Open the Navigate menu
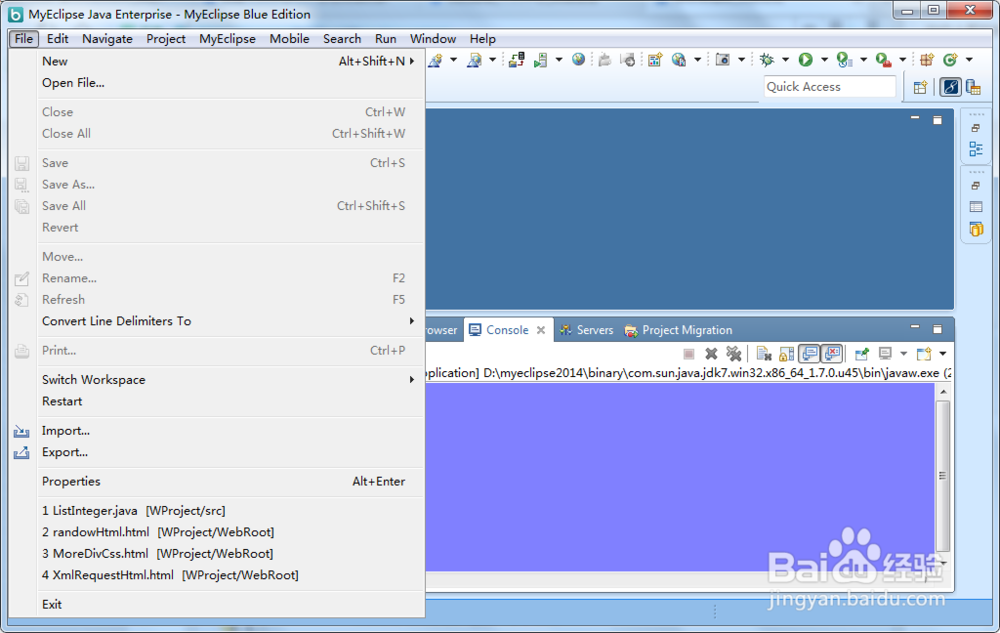This screenshot has height=633, width=1000. (x=107, y=39)
